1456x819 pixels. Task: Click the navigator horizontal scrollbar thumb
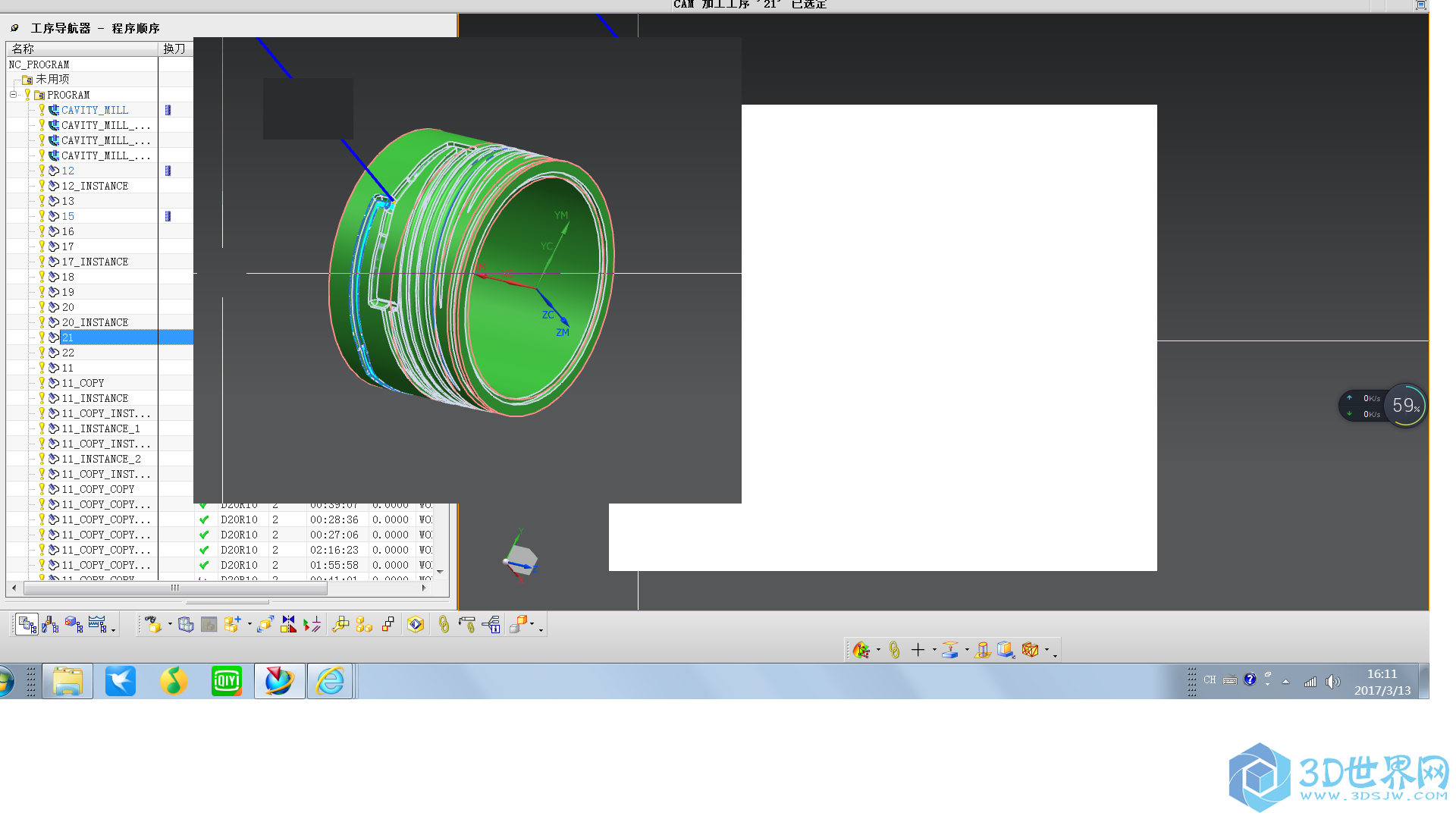(175, 588)
